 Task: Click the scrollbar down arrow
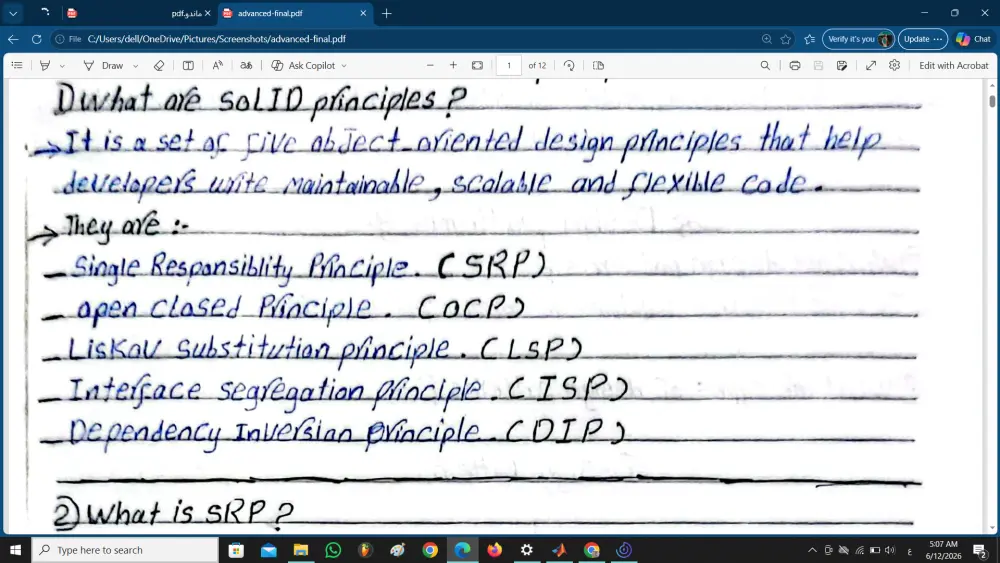(992, 528)
